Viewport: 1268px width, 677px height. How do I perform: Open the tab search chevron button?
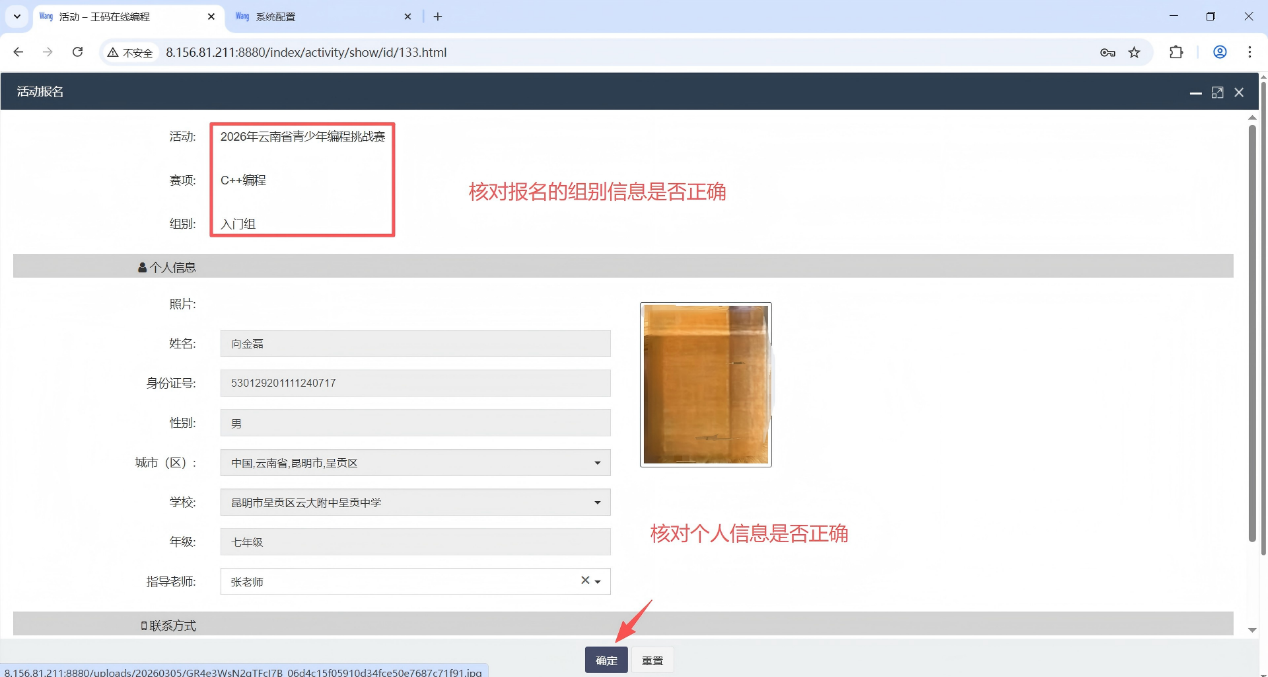pos(16,16)
